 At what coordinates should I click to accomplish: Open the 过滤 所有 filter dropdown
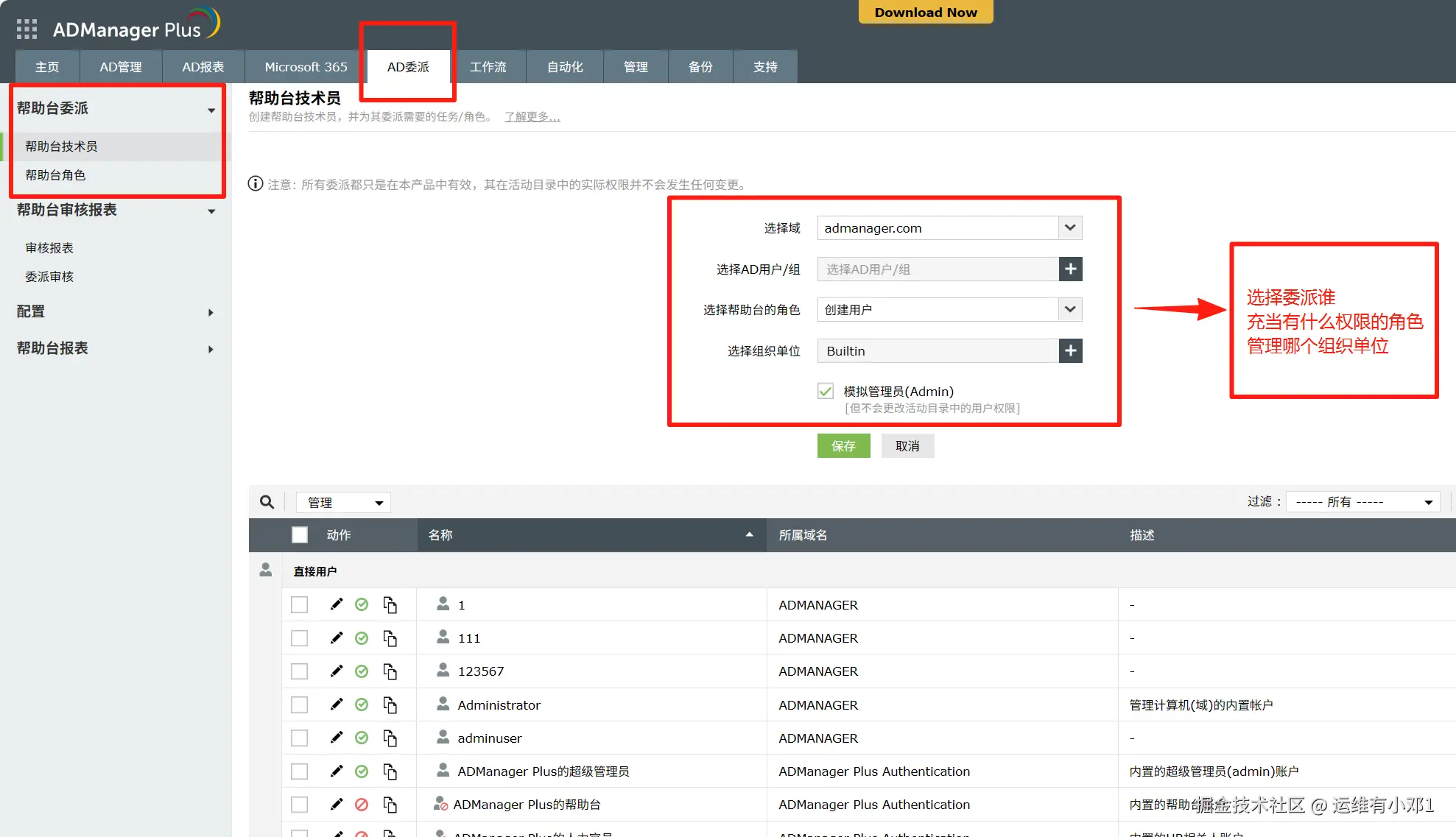tap(1362, 502)
